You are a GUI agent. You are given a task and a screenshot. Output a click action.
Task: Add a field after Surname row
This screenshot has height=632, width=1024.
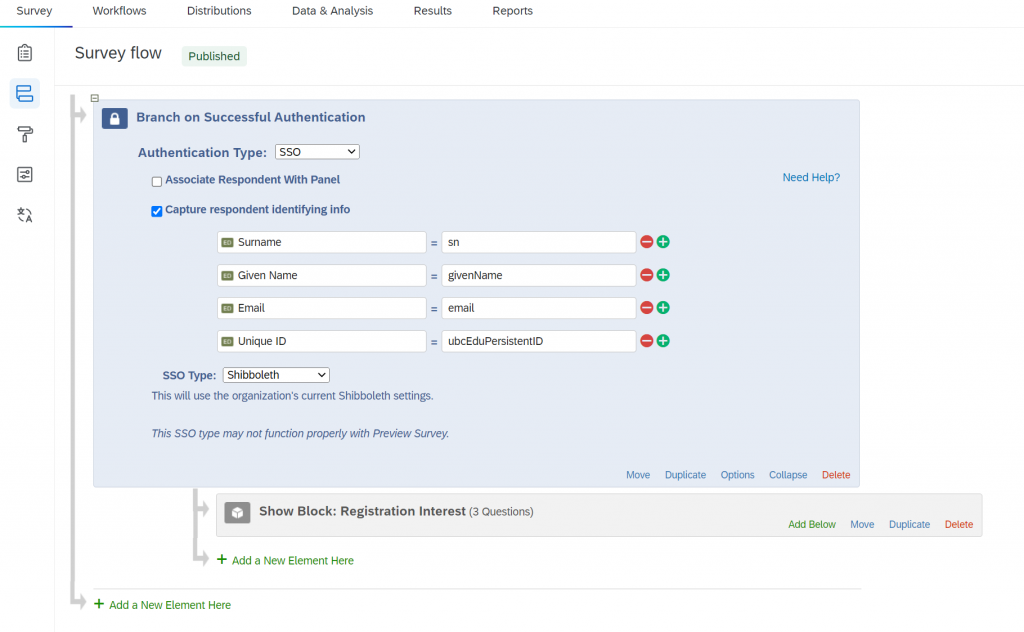click(663, 242)
